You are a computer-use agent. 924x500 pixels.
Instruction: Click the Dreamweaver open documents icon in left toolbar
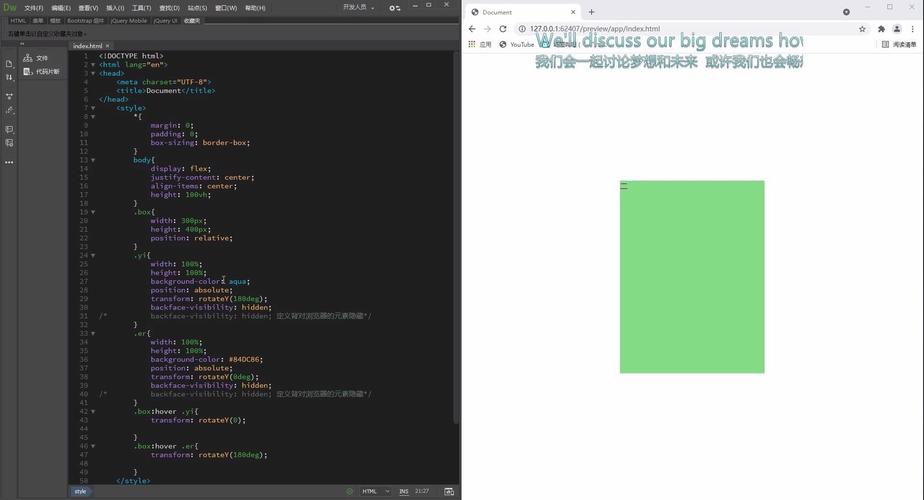pos(9,63)
